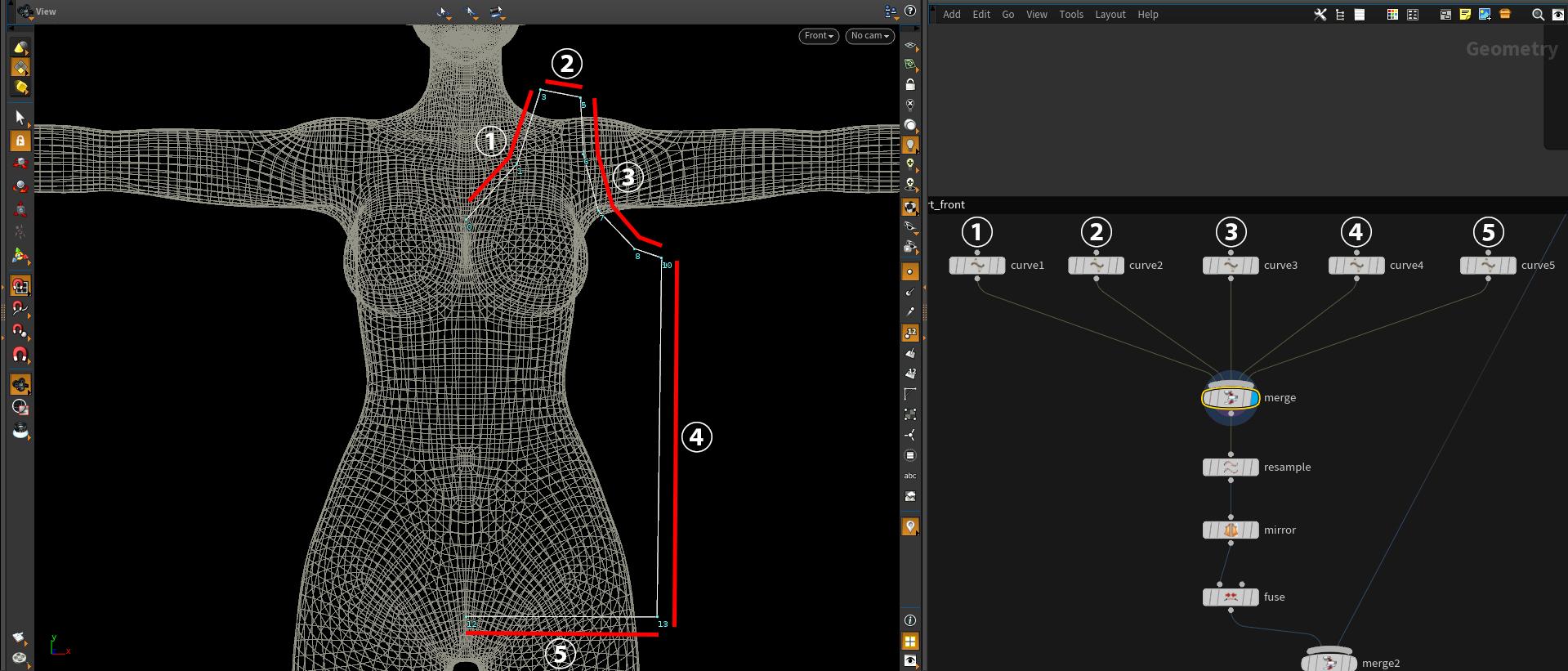Open second selection tool dropdown atop viewport

pyautogui.click(x=471, y=12)
